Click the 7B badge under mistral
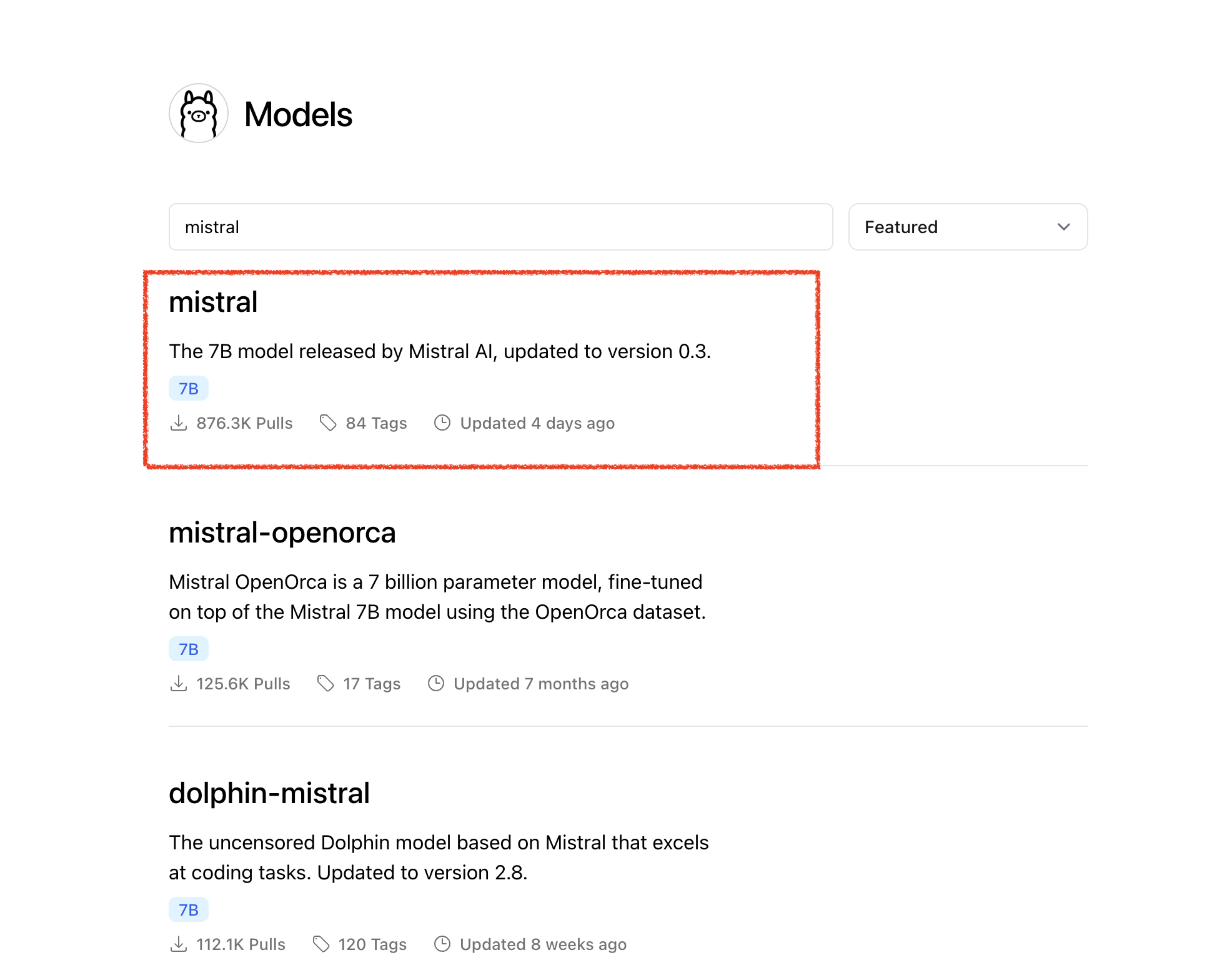The image size is (1232, 955). [x=189, y=389]
